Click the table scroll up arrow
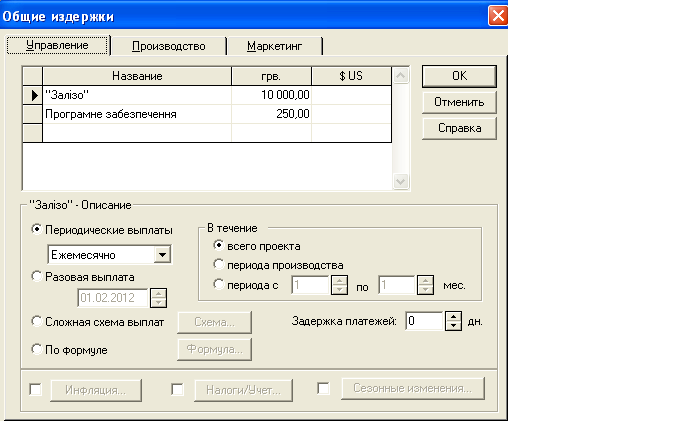Viewport: 683px width, 421px height. (401, 76)
